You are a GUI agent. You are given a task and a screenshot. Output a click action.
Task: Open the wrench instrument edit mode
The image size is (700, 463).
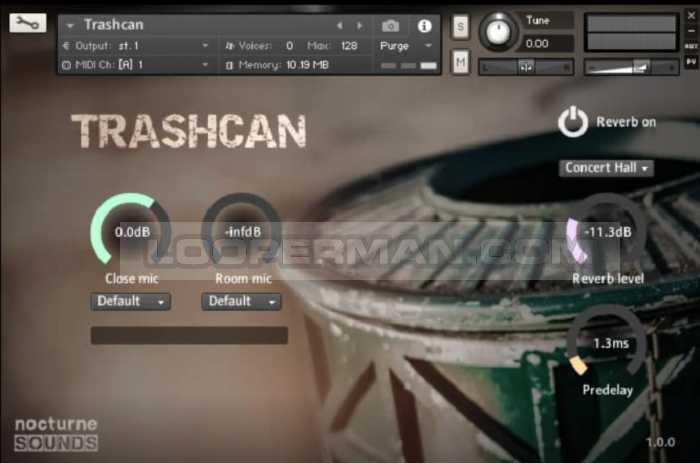pyautogui.click(x=28, y=22)
